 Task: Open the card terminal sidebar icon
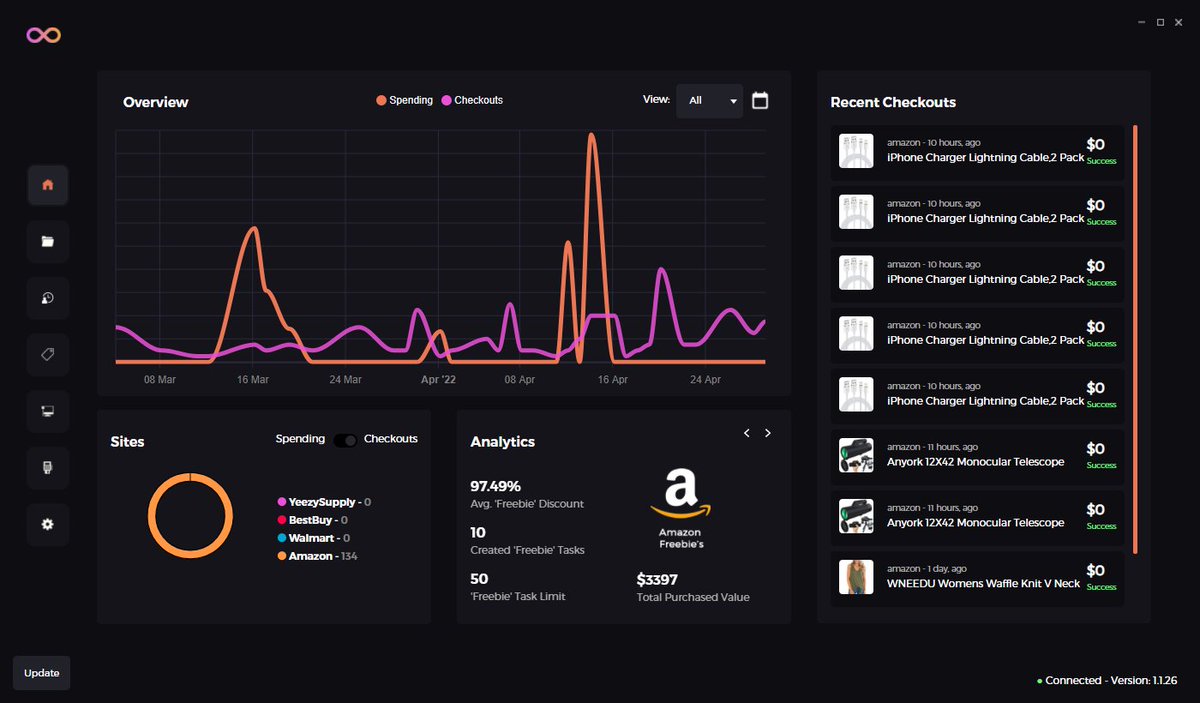click(48, 467)
